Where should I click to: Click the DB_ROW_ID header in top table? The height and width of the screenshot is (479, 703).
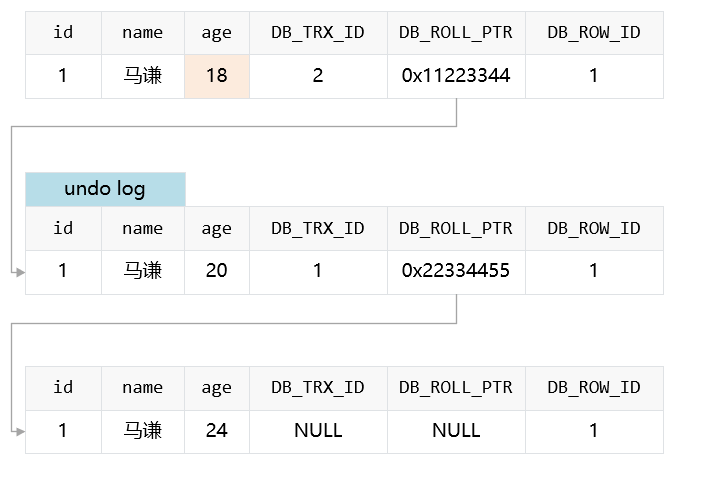pos(594,33)
